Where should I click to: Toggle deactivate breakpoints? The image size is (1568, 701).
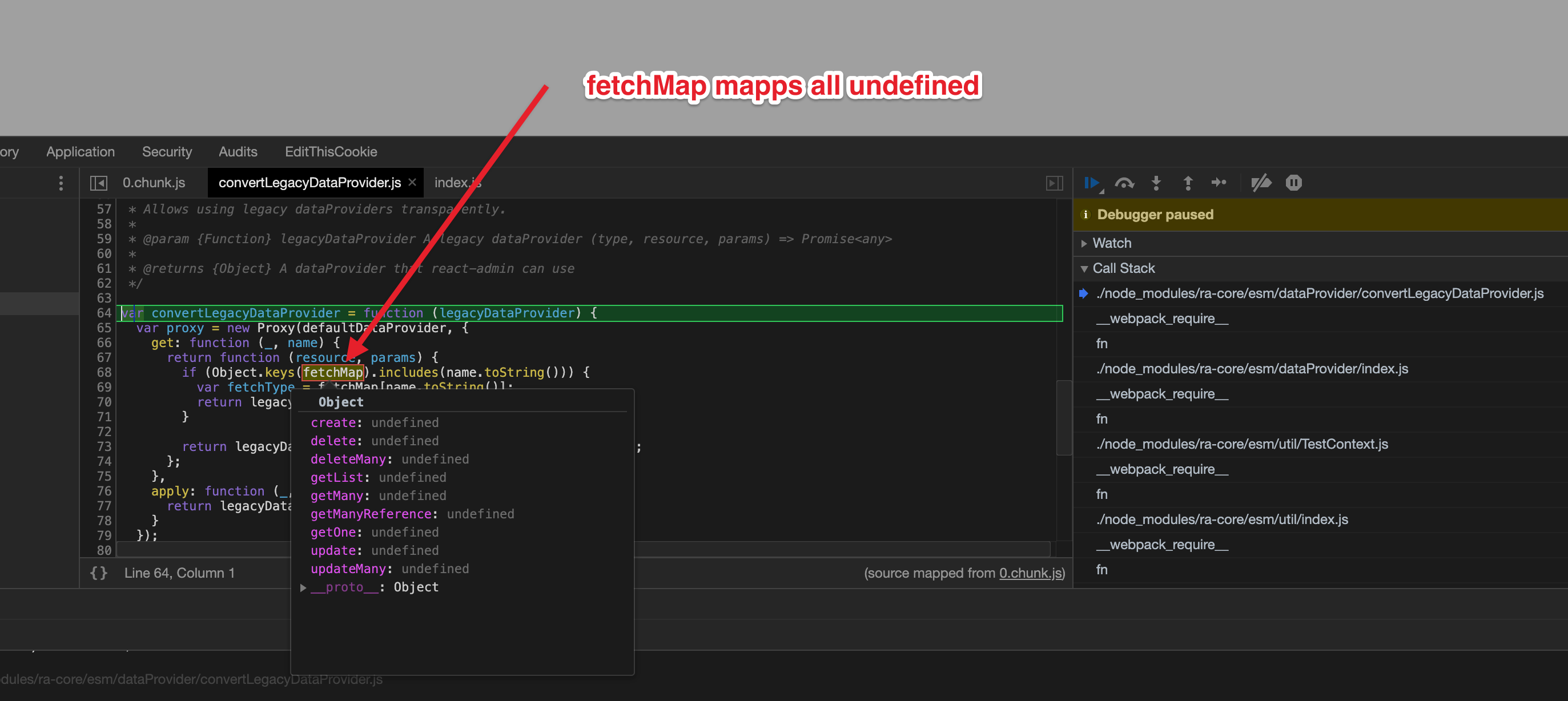(1261, 183)
